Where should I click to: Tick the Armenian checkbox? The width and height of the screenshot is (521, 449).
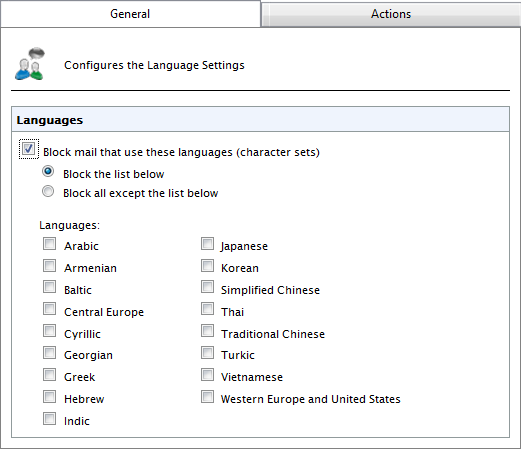click(x=49, y=266)
